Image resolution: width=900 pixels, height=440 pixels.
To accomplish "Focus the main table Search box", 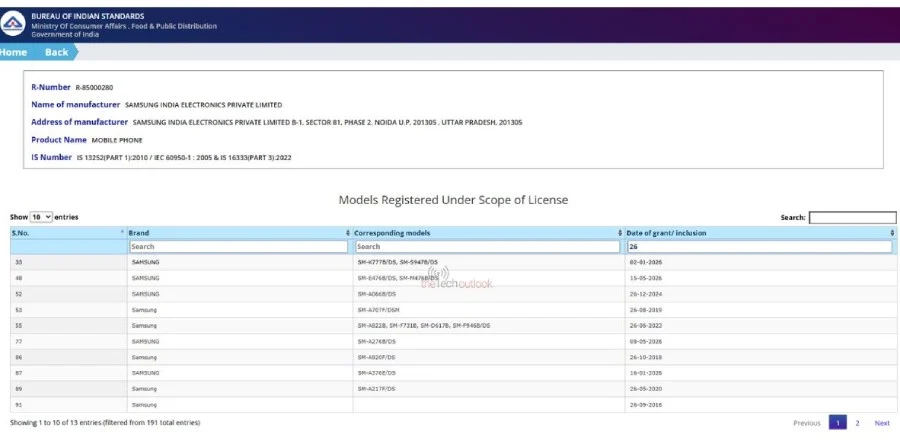I will (852, 217).
